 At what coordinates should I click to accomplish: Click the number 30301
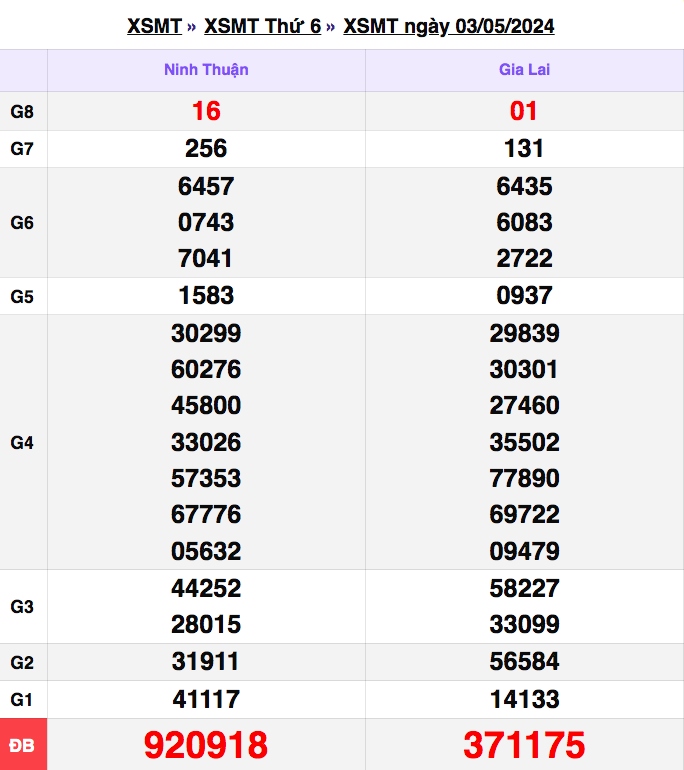pos(523,369)
